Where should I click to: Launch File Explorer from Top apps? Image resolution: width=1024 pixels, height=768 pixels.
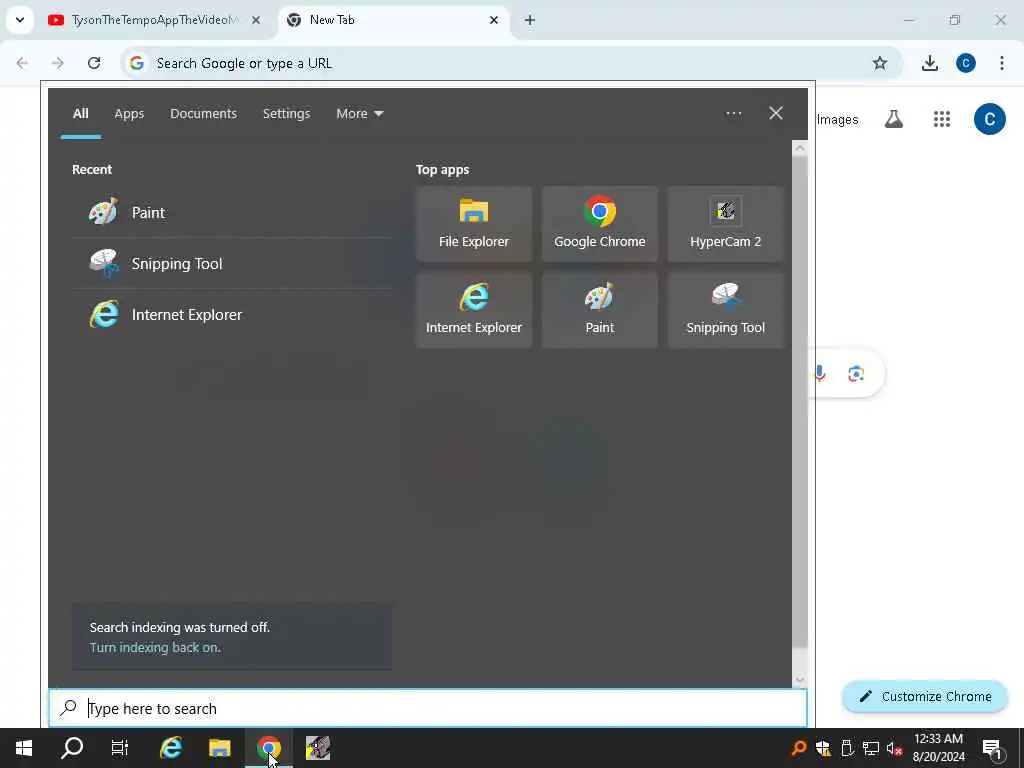click(x=473, y=224)
